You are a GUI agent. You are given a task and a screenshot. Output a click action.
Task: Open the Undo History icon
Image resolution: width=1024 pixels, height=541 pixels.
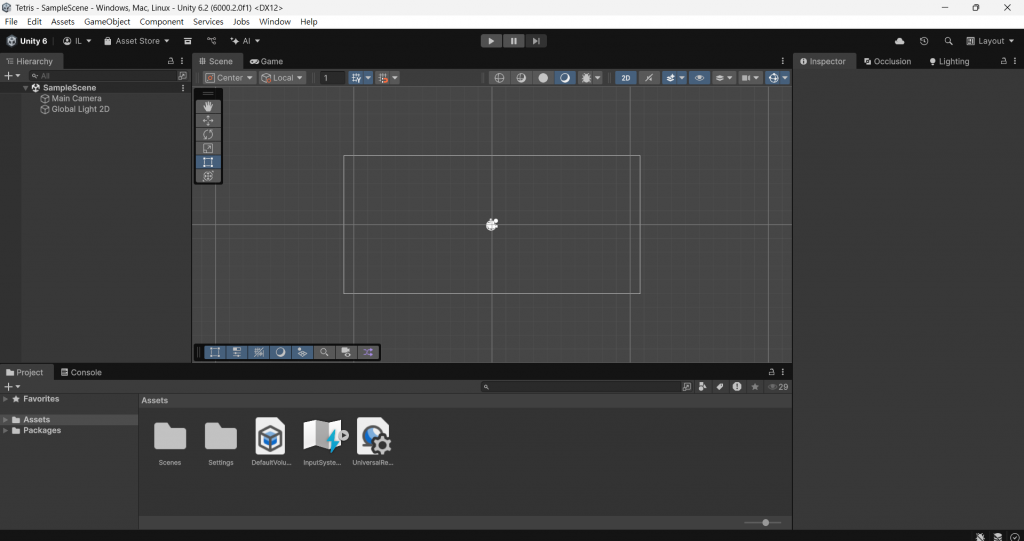pos(923,41)
